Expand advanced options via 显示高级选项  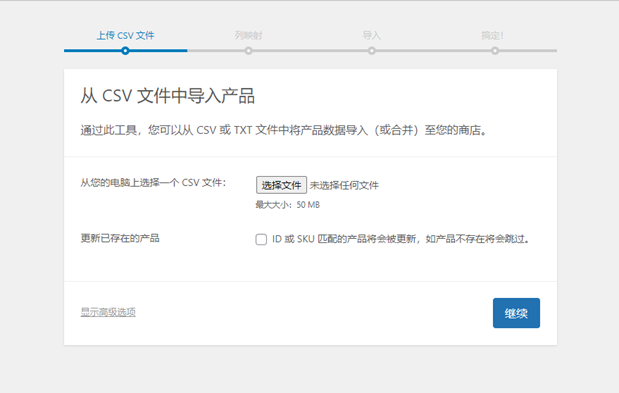point(108,312)
